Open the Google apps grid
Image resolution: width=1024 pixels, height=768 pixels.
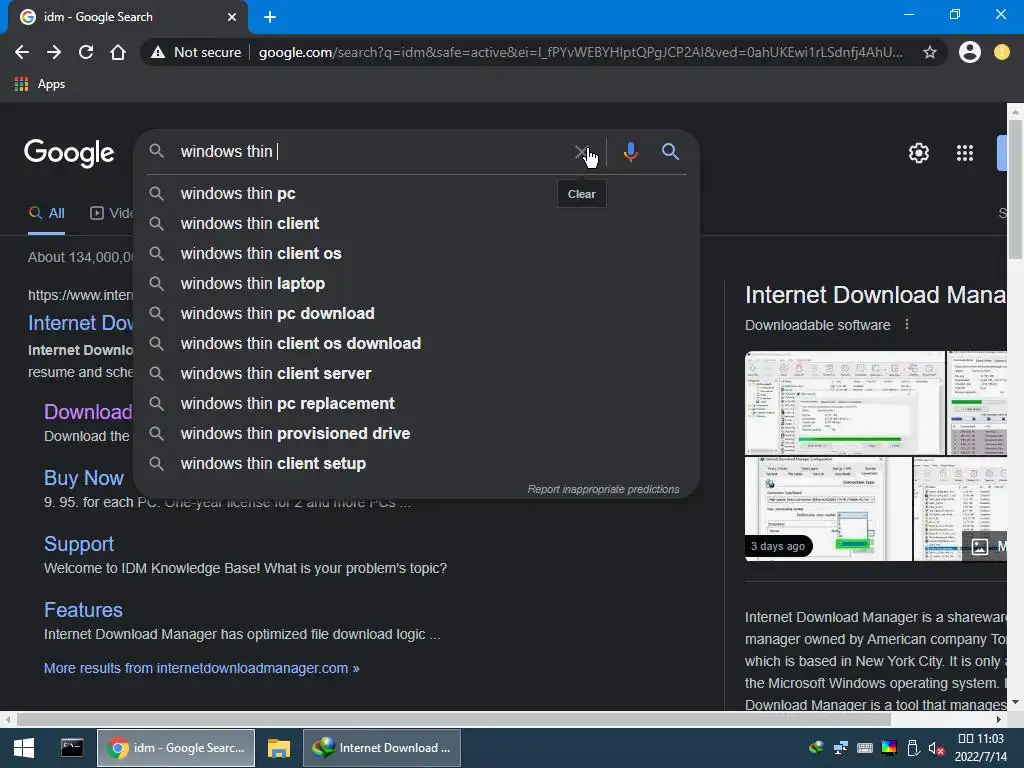pos(965,153)
